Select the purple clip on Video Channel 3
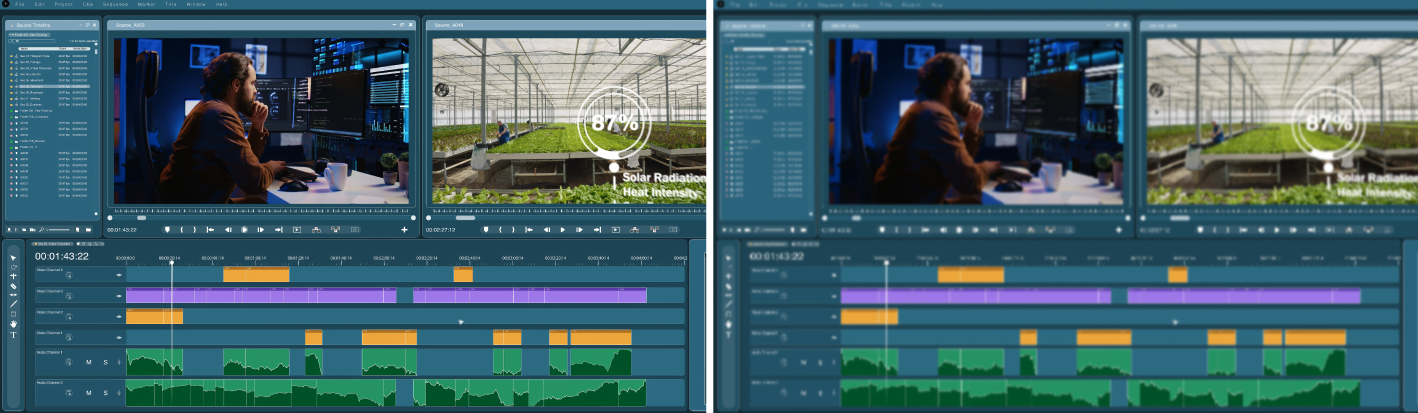Viewport: 1418px width, 413px height. [x=260, y=295]
